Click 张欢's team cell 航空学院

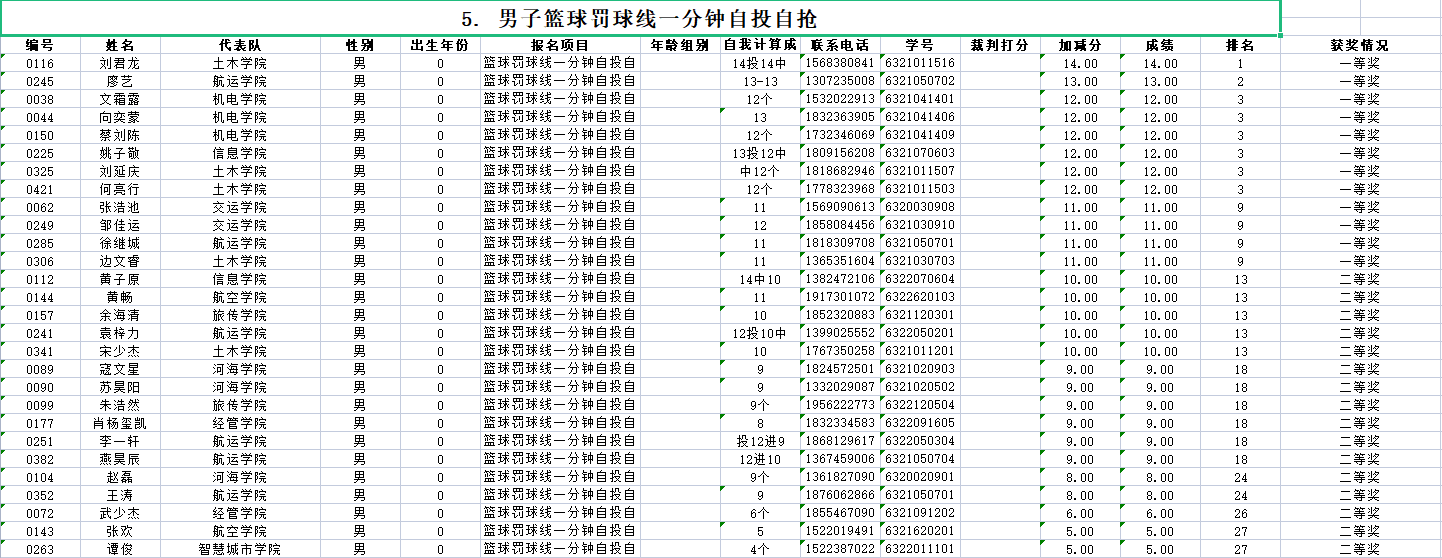pyautogui.click(x=240, y=531)
